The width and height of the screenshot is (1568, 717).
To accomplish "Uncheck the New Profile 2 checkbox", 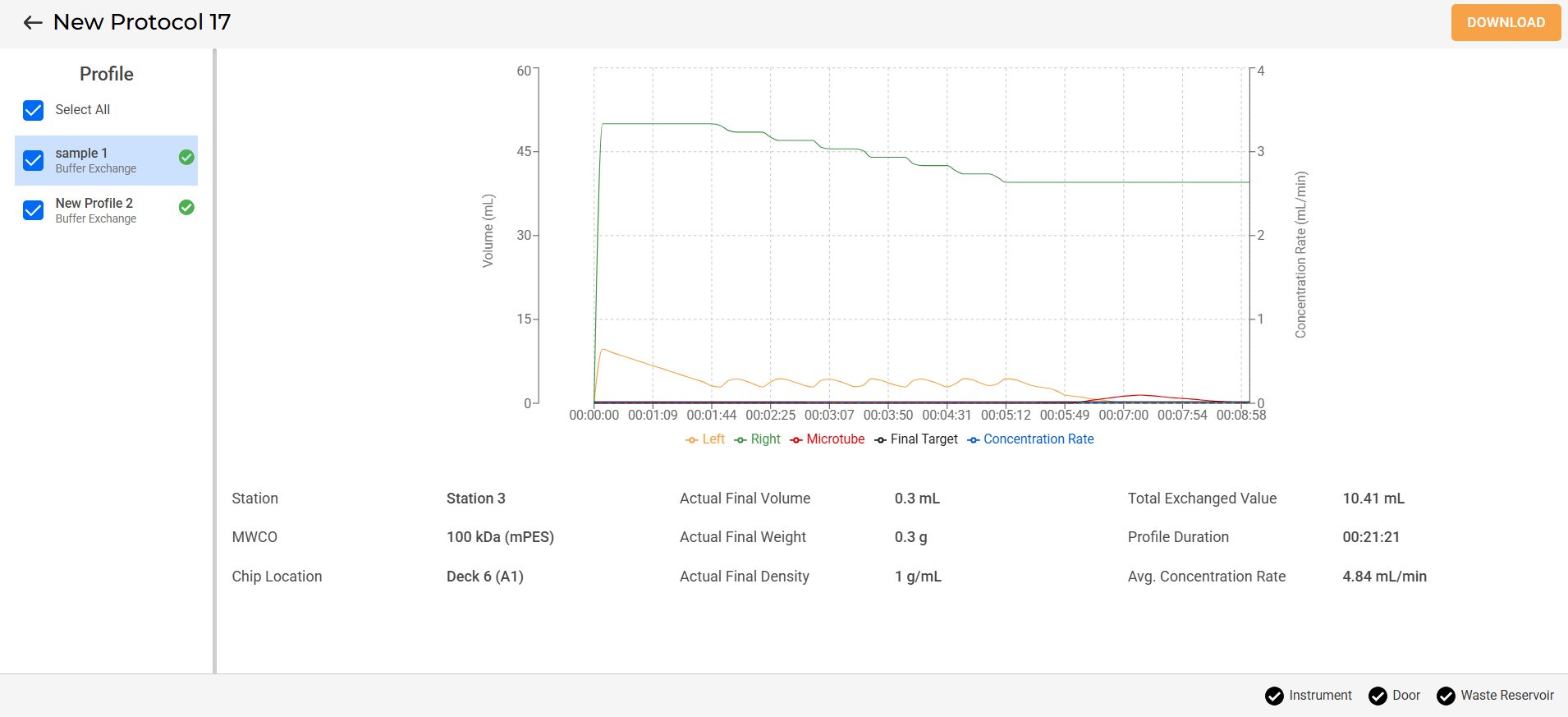I will [34, 210].
